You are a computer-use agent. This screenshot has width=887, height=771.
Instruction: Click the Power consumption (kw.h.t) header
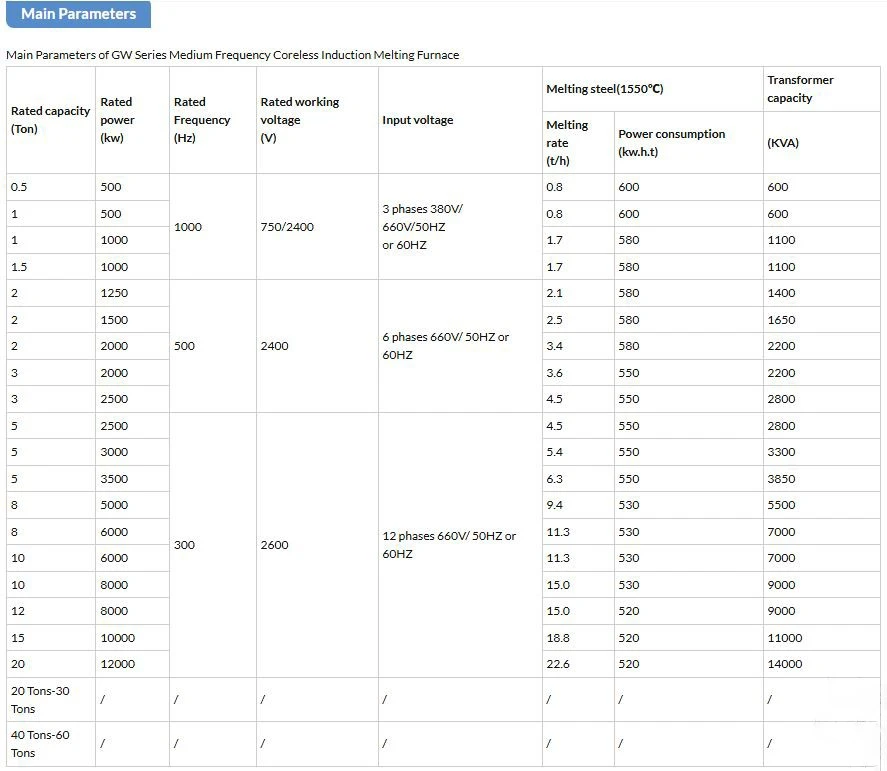[688, 143]
